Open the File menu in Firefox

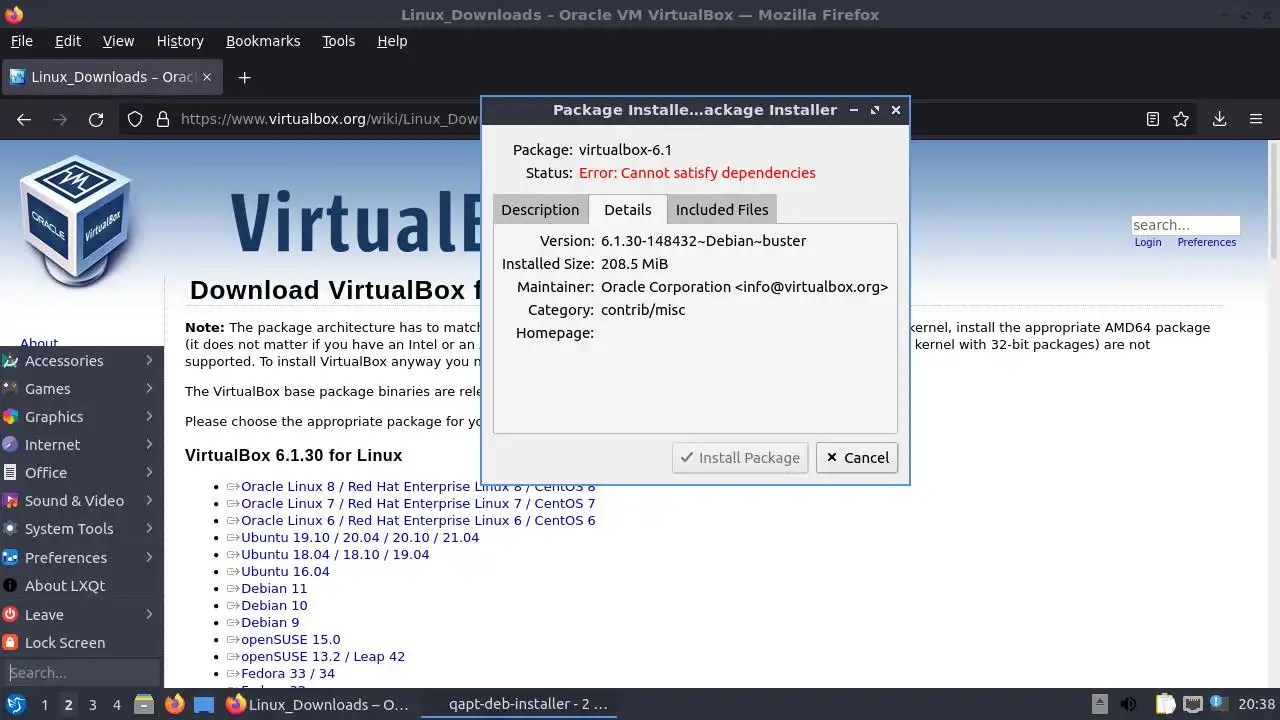click(21, 41)
